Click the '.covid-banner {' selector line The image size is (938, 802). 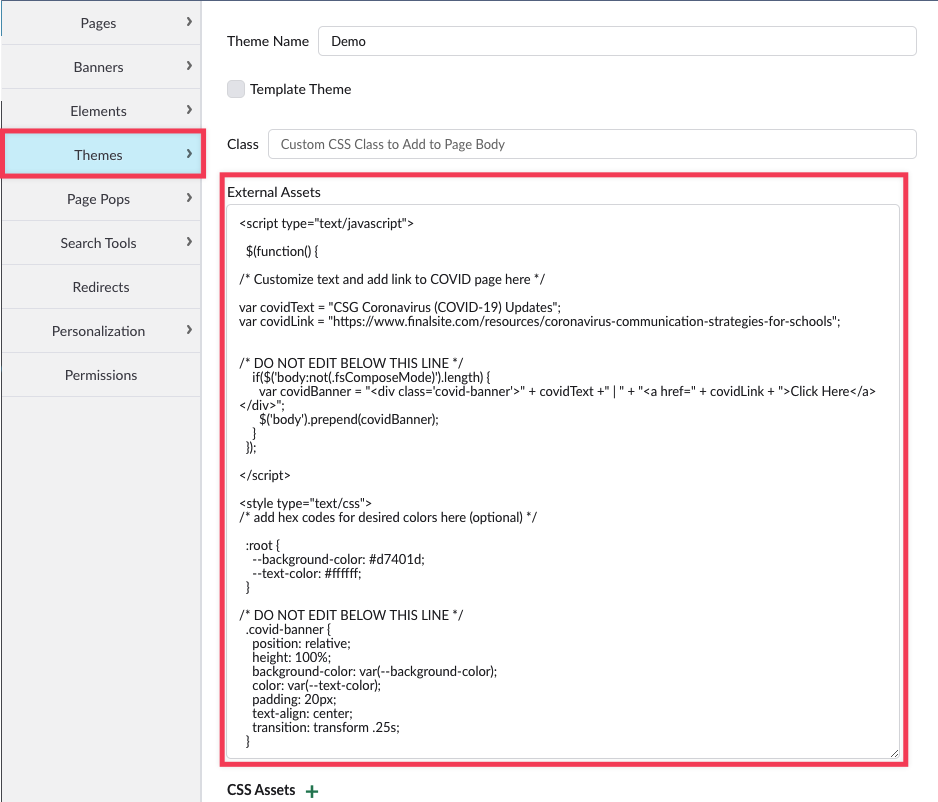(288, 630)
